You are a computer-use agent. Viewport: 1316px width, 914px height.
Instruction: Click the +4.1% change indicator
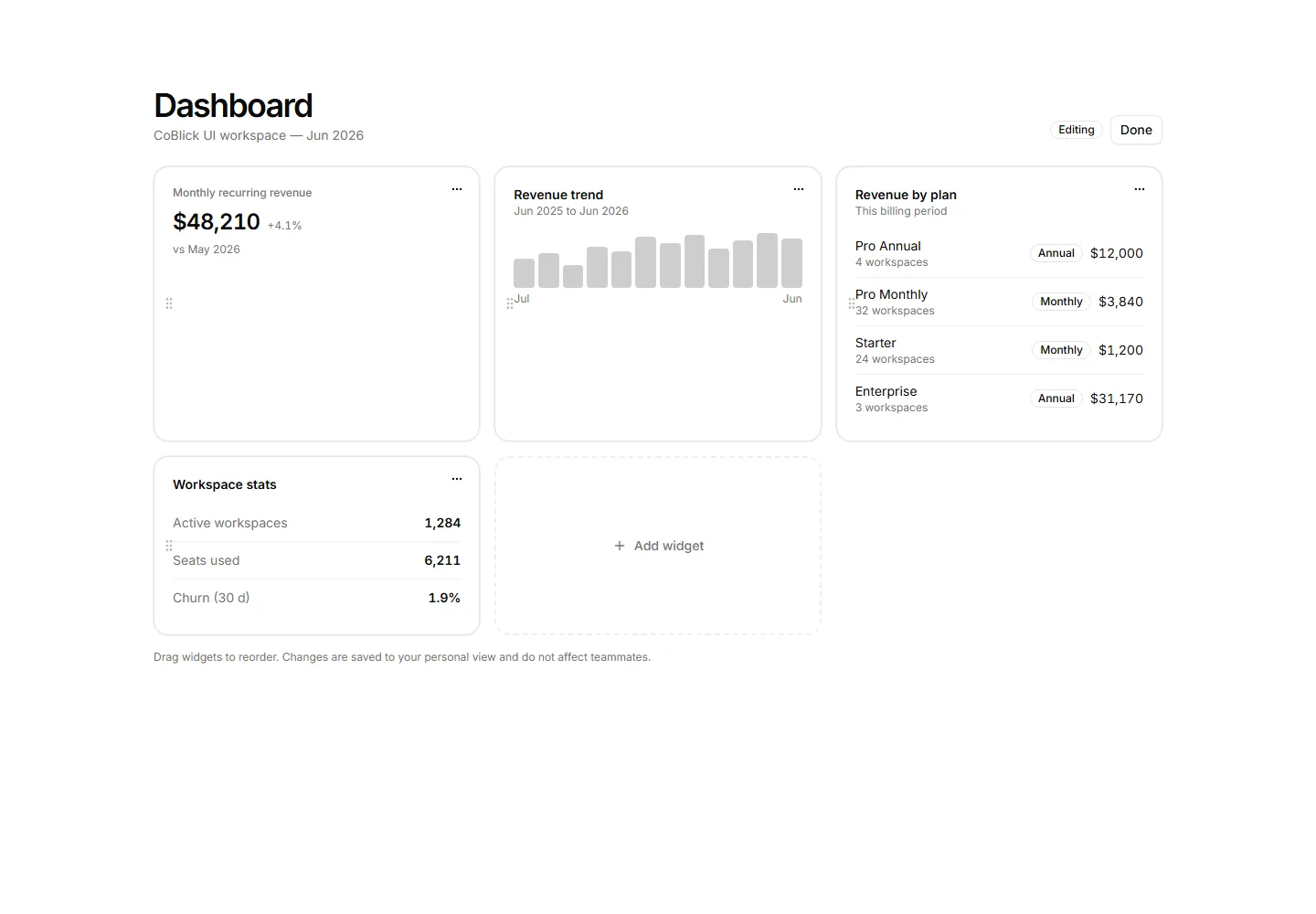[x=284, y=226]
